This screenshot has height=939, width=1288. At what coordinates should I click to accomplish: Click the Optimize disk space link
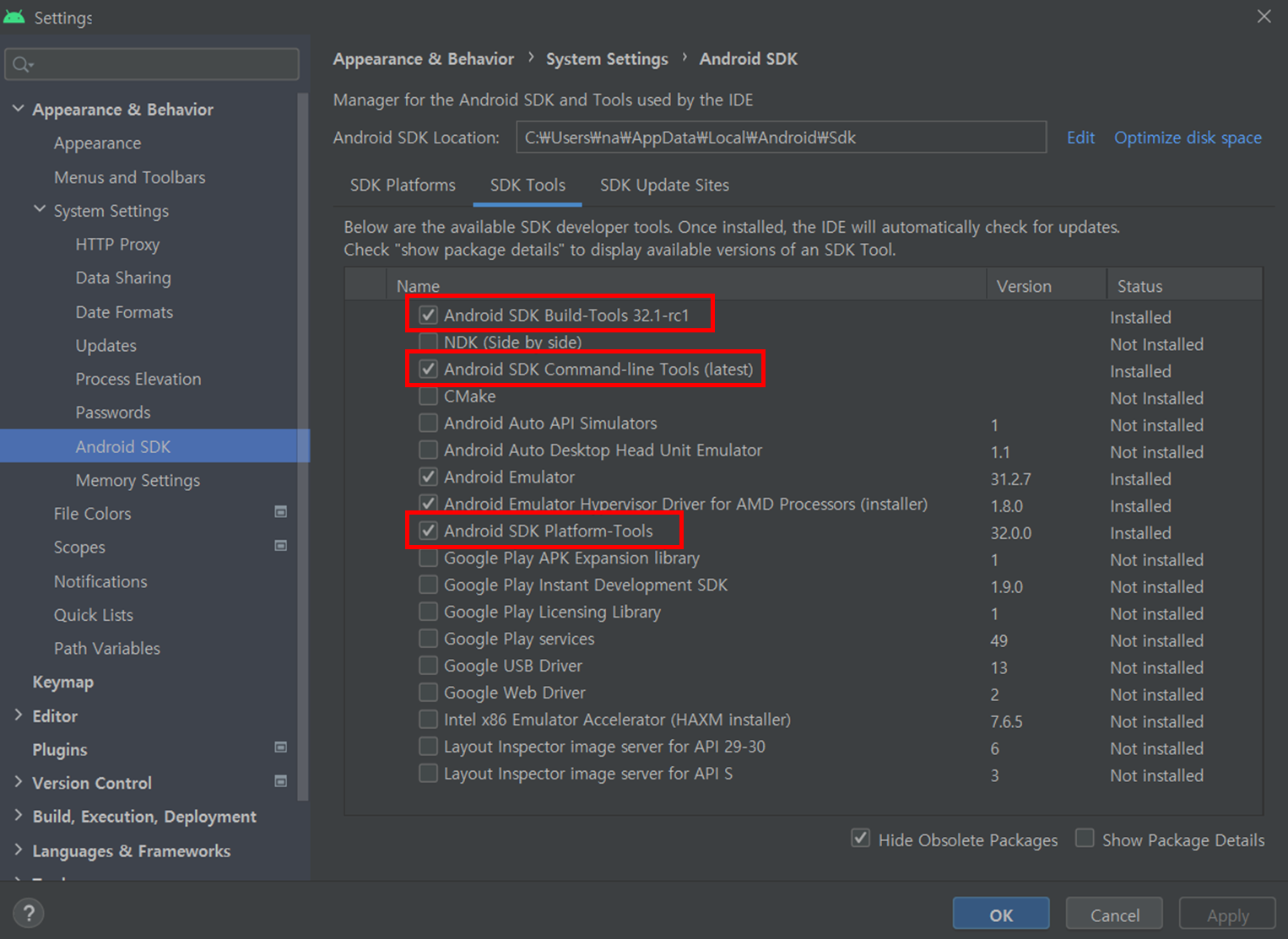point(1188,138)
